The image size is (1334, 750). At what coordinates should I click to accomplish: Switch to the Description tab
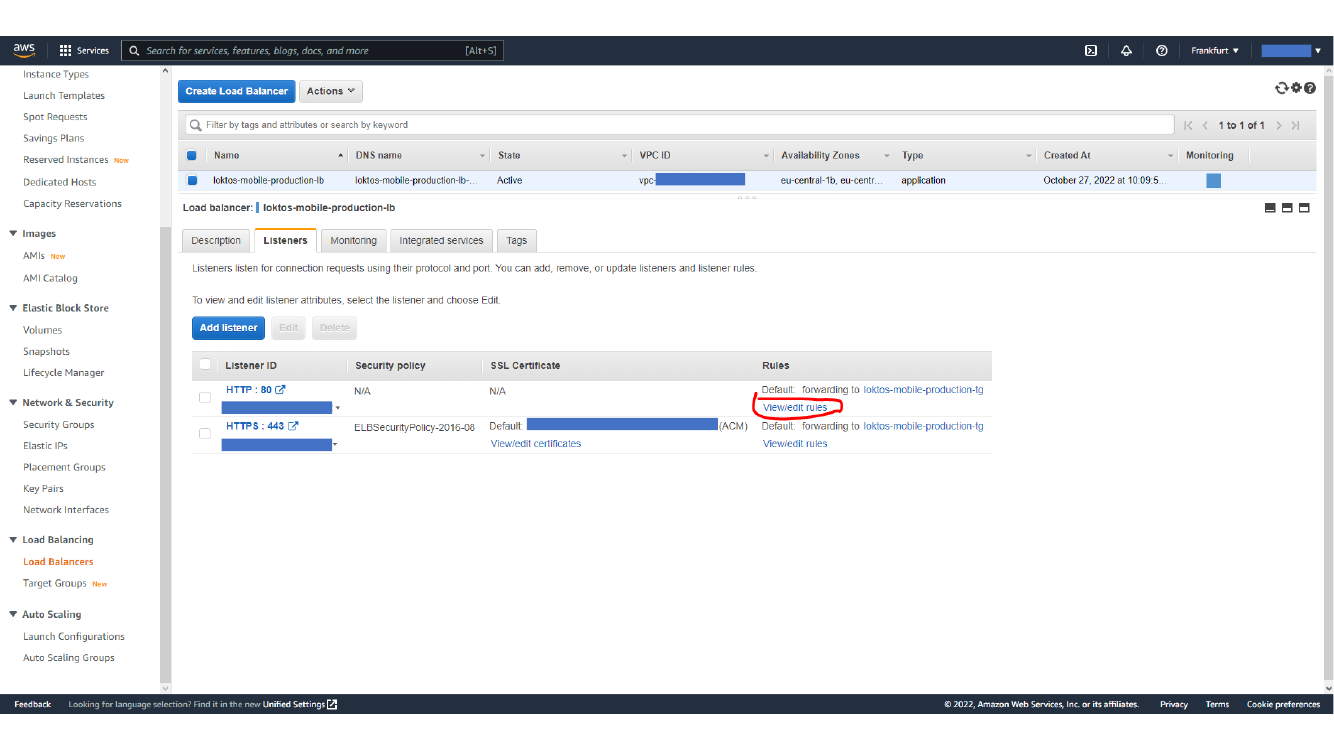coord(216,241)
